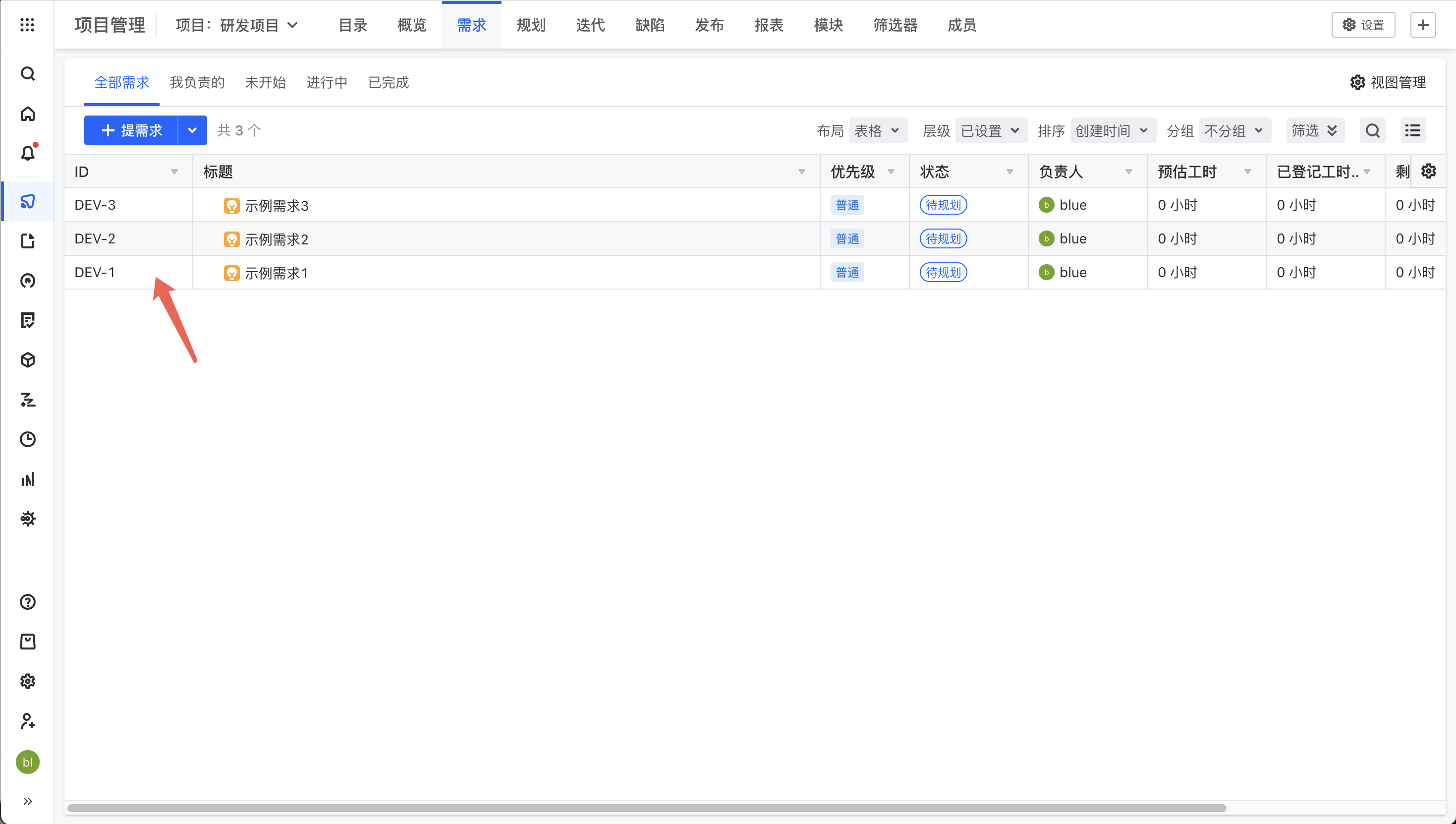Click the 提需求 button
This screenshot has height=824, width=1456.
click(x=131, y=131)
